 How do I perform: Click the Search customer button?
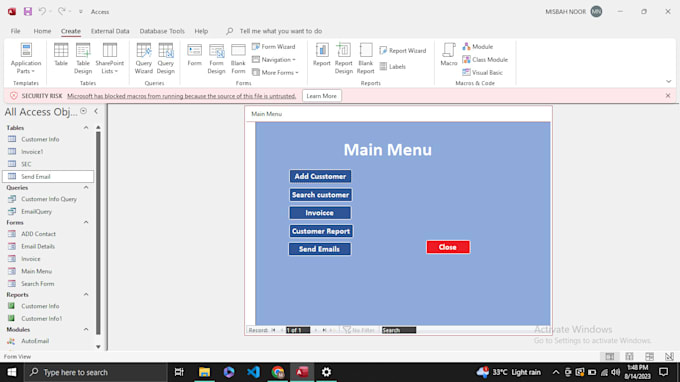click(x=320, y=195)
